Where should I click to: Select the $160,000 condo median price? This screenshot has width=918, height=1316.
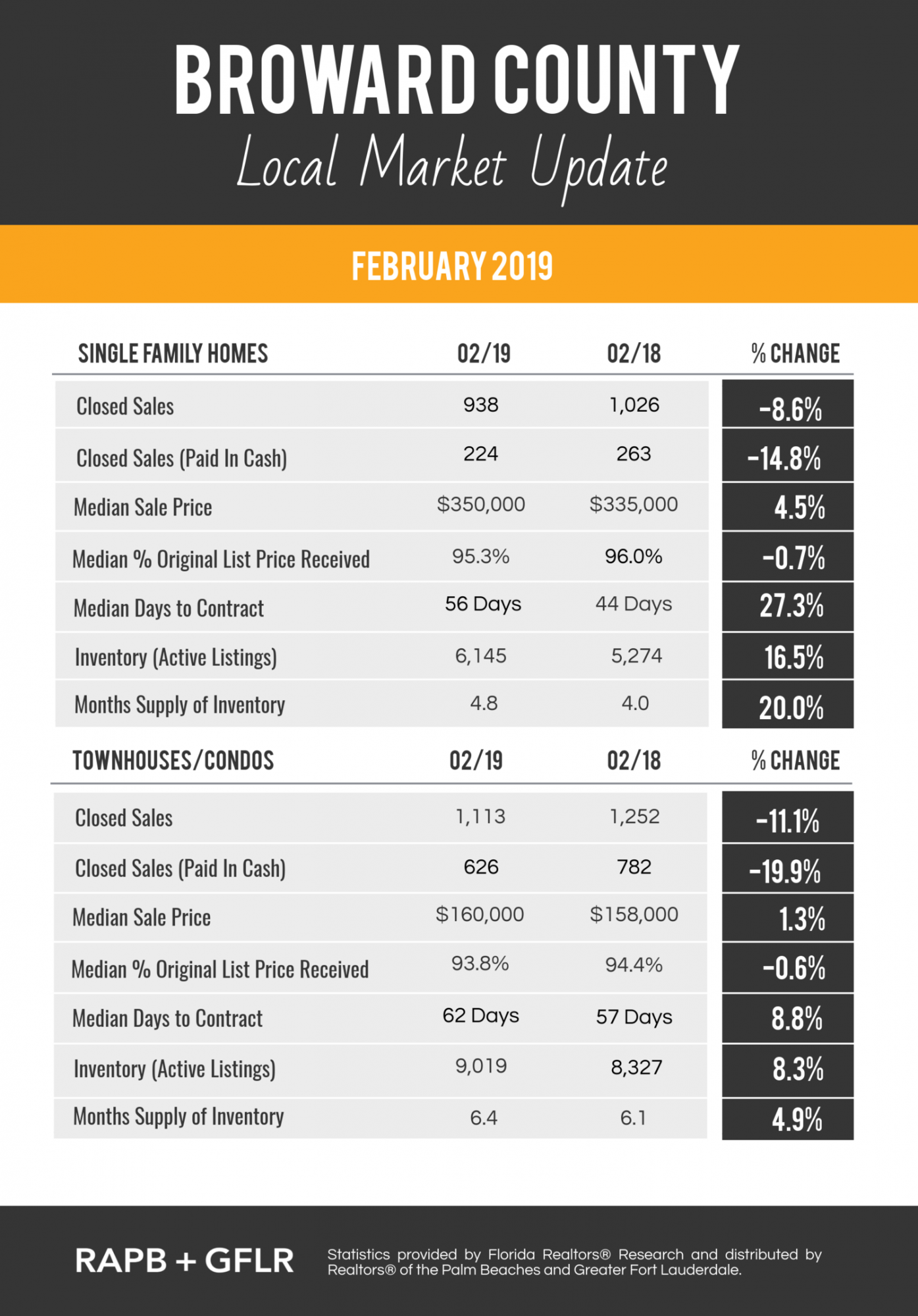pyautogui.click(x=480, y=915)
